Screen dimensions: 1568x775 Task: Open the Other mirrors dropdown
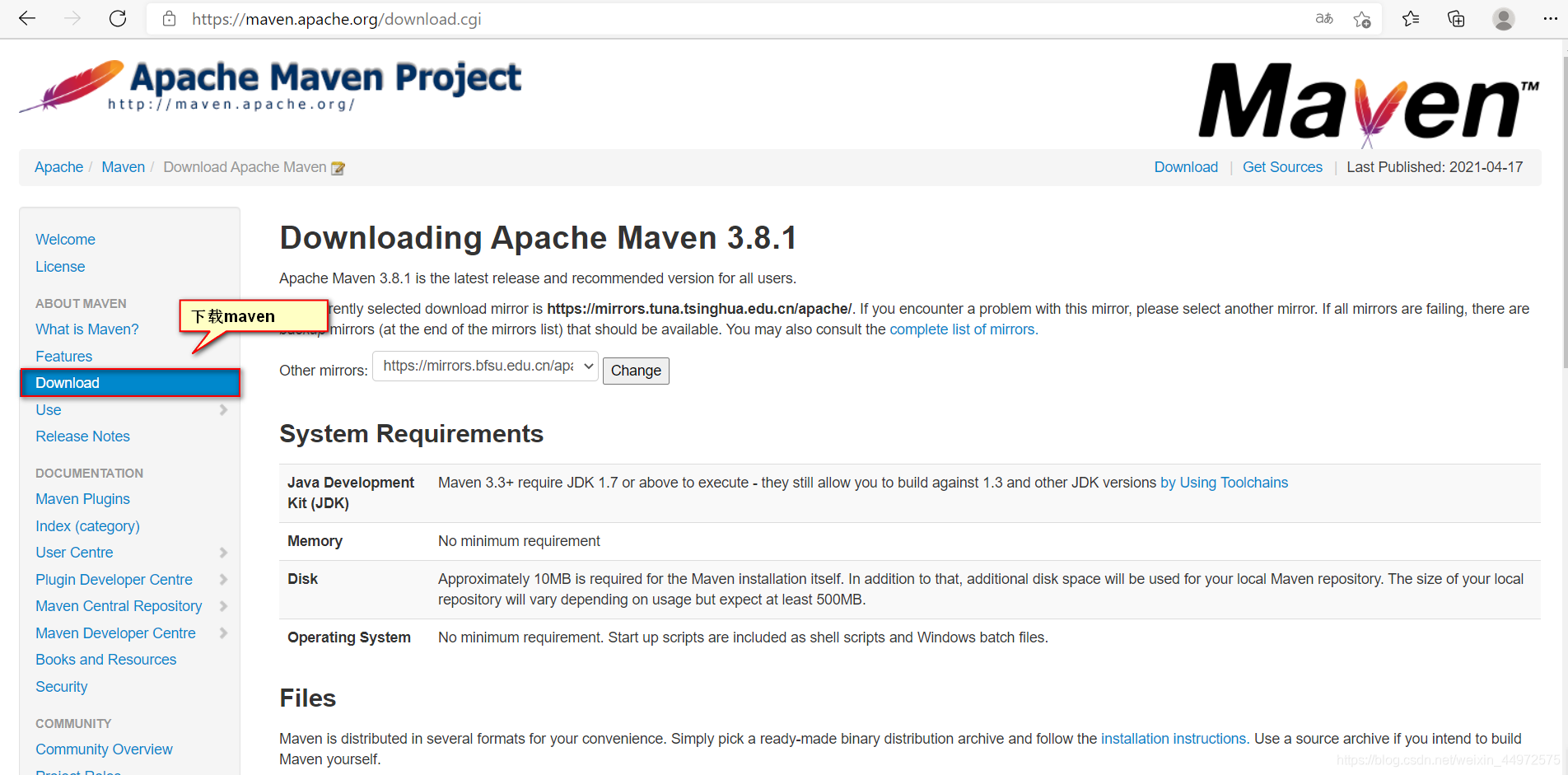486,366
